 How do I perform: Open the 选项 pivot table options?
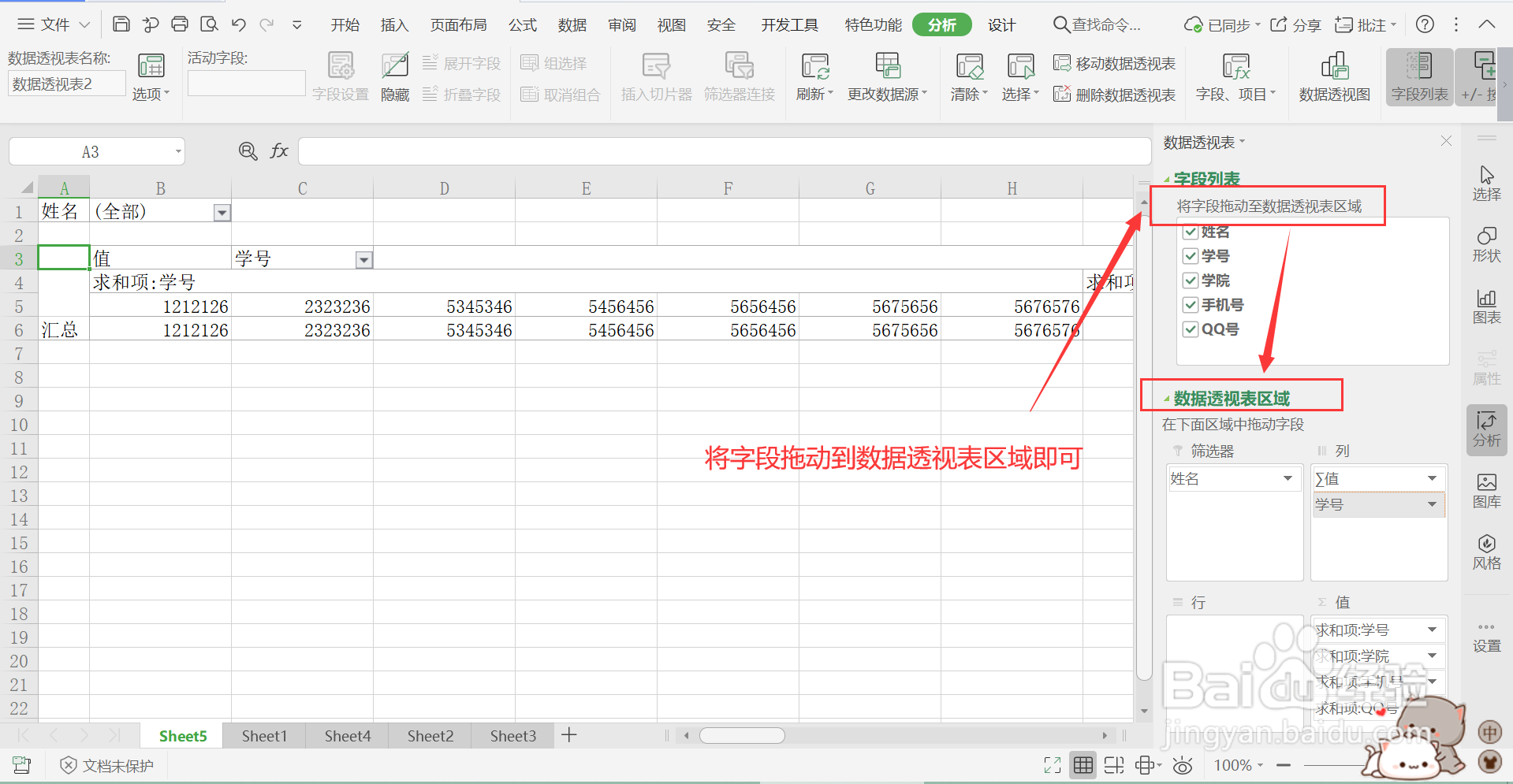pos(151,77)
